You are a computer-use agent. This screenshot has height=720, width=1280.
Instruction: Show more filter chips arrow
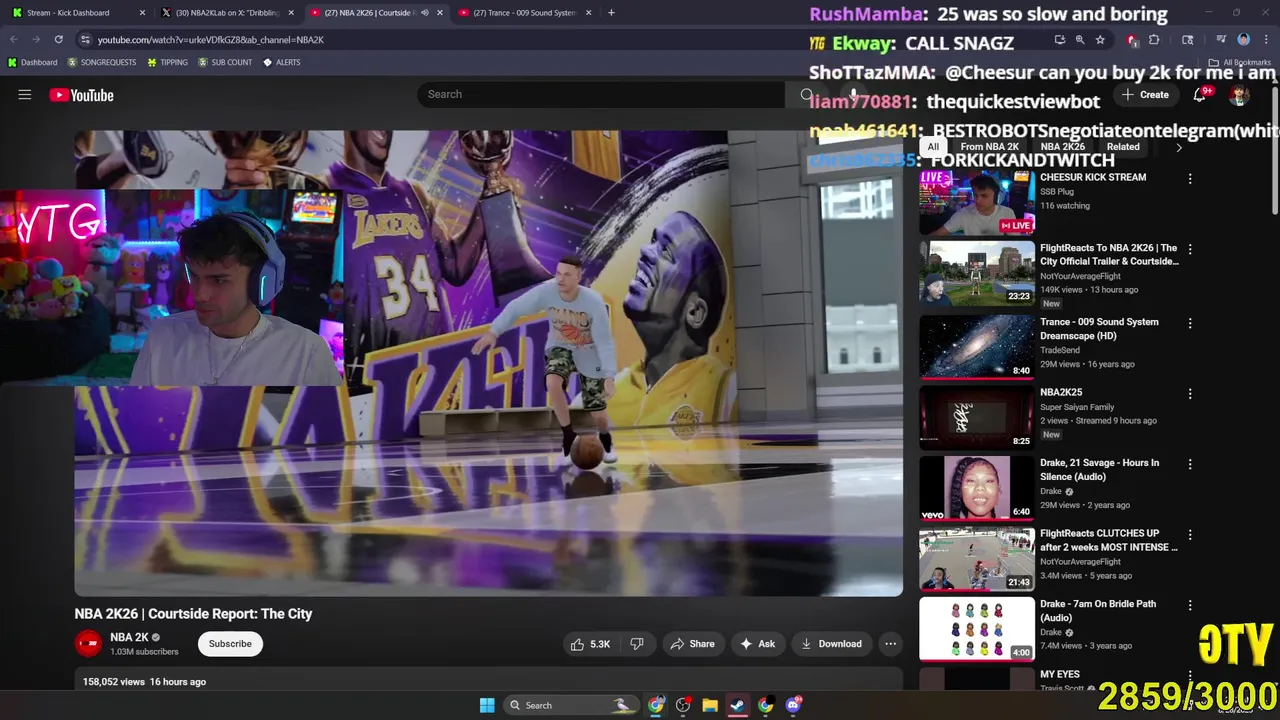[1179, 147]
